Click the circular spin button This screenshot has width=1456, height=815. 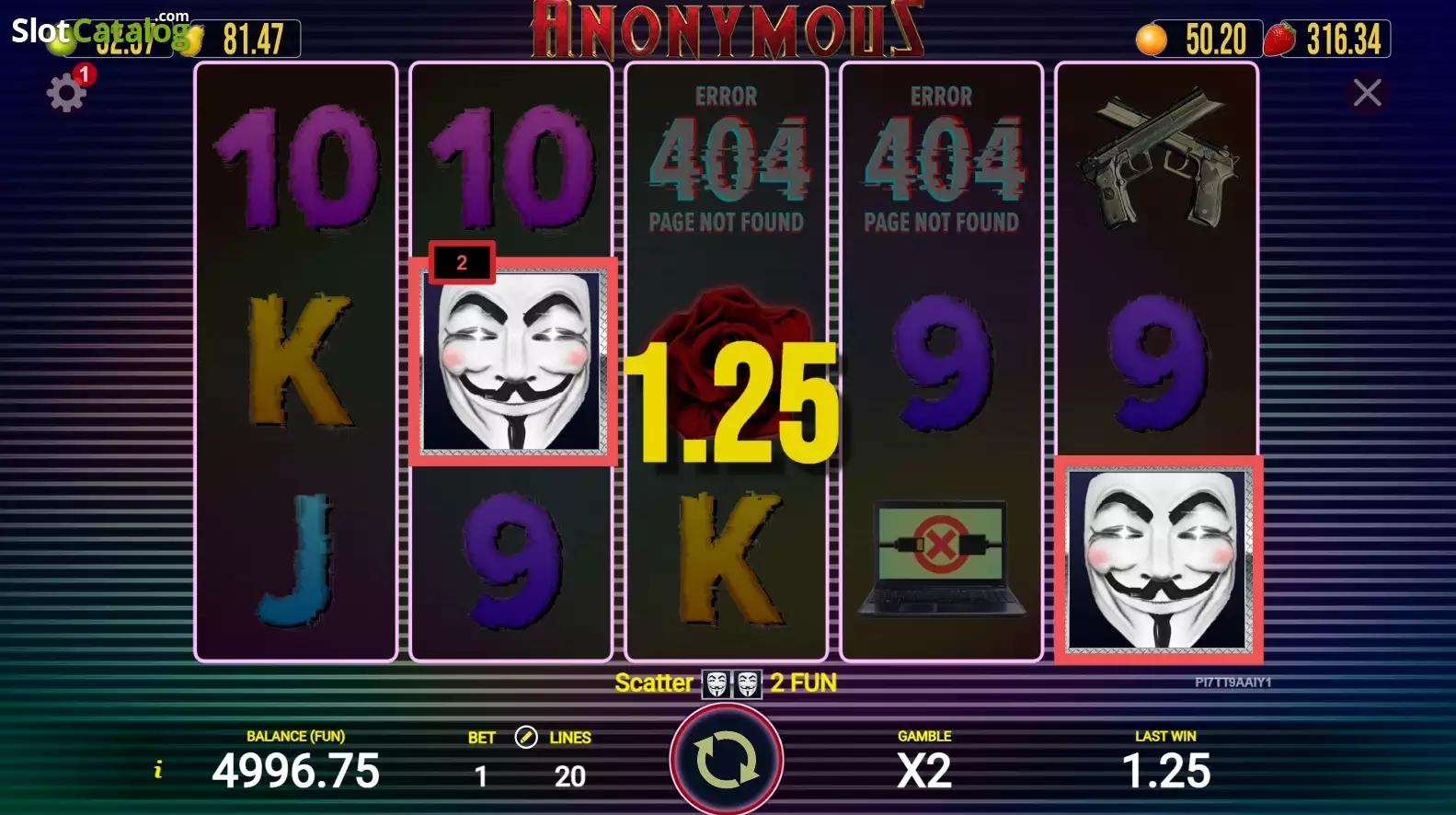(727, 760)
